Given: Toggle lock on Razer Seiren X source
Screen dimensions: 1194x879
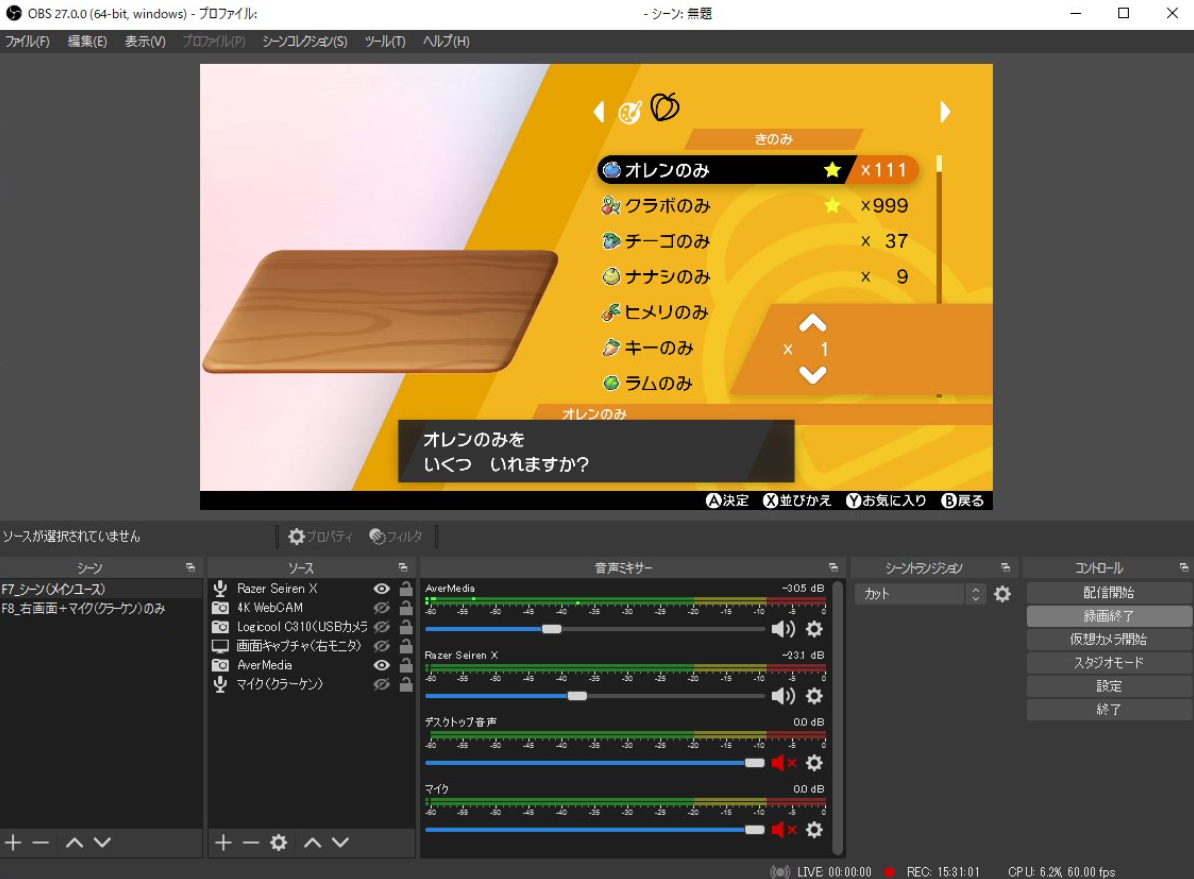Looking at the screenshot, I should [406, 589].
